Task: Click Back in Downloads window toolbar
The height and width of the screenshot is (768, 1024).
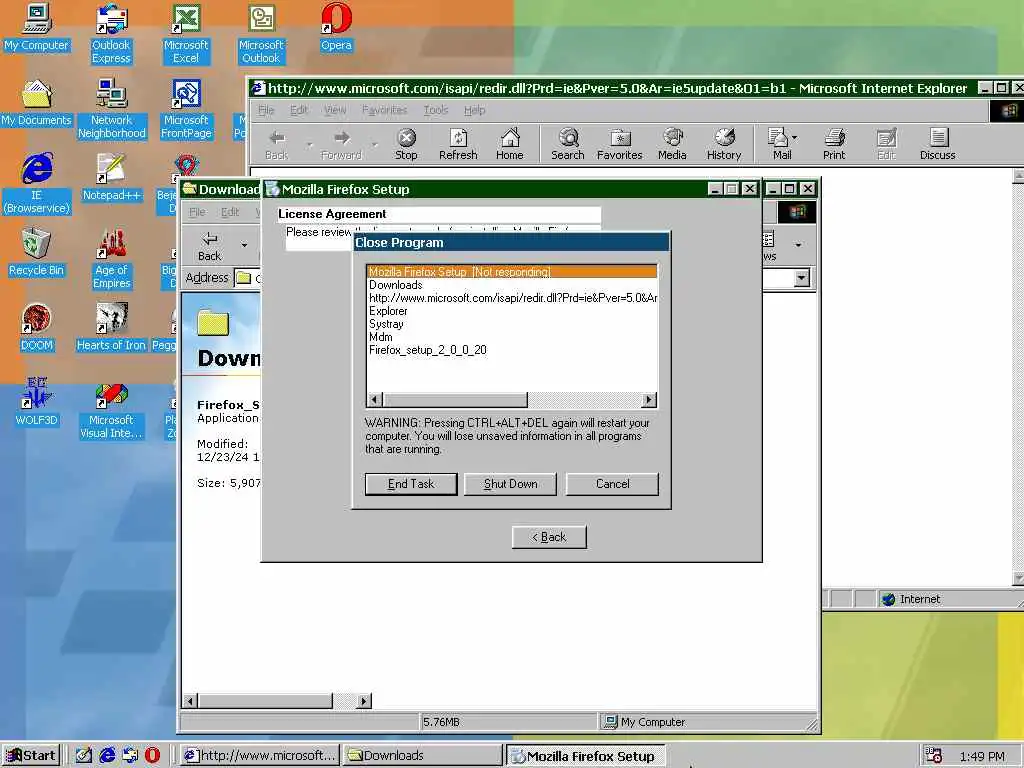Action: pos(210,246)
